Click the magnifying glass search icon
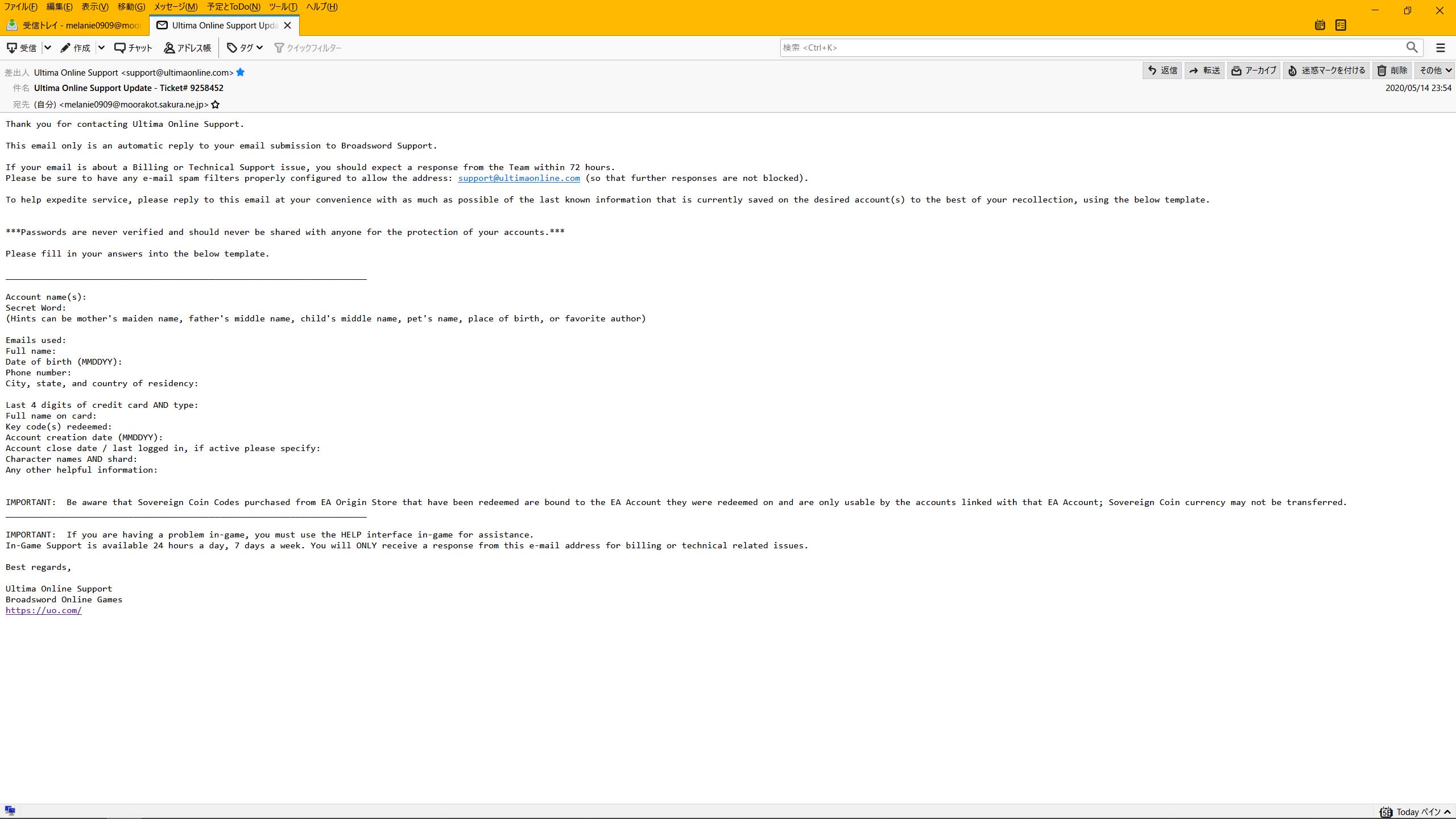 (1412, 48)
